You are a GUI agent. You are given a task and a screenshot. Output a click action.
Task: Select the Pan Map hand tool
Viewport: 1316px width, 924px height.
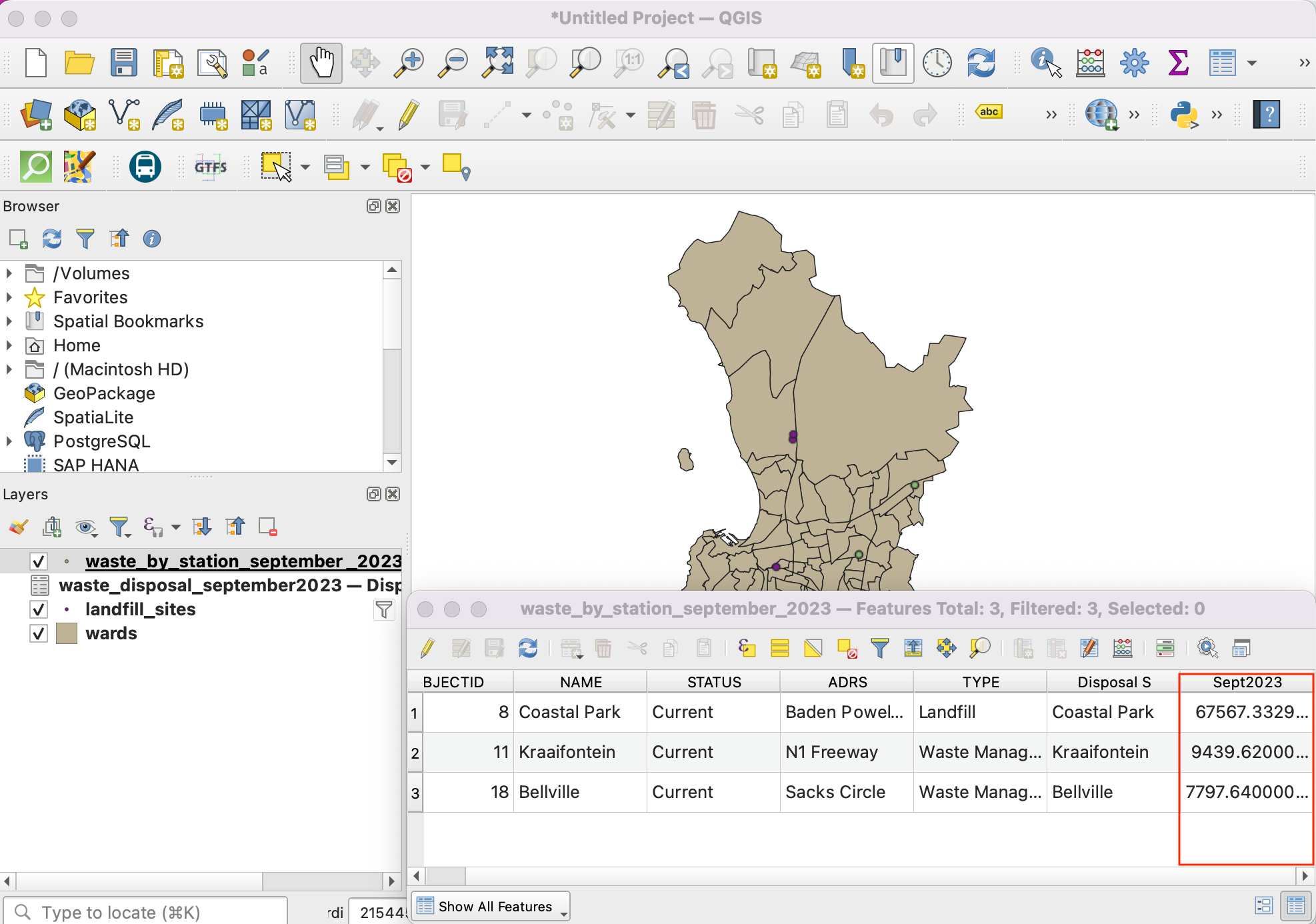pyautogui.click(x=321, y=63)
